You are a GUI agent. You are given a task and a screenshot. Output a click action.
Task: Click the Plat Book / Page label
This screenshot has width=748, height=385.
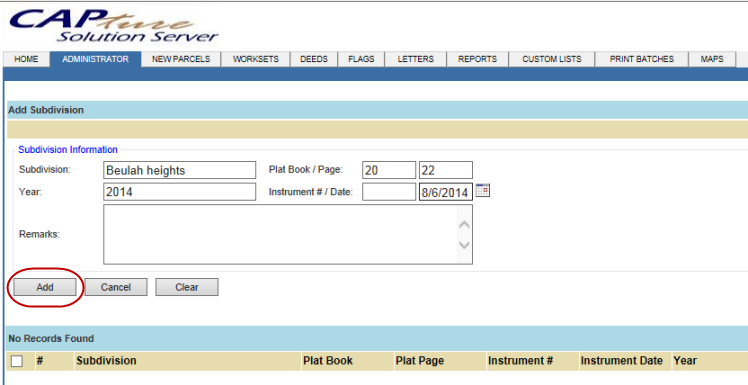click(x=306, y=169)
